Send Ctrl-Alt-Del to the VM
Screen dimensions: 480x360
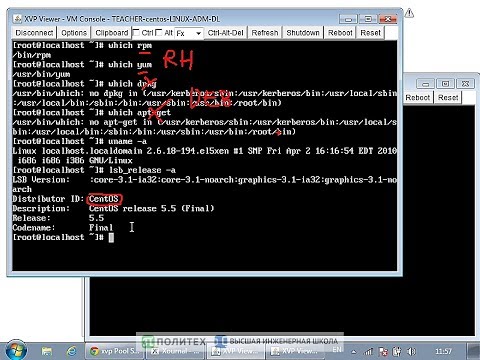pos(225,33)
